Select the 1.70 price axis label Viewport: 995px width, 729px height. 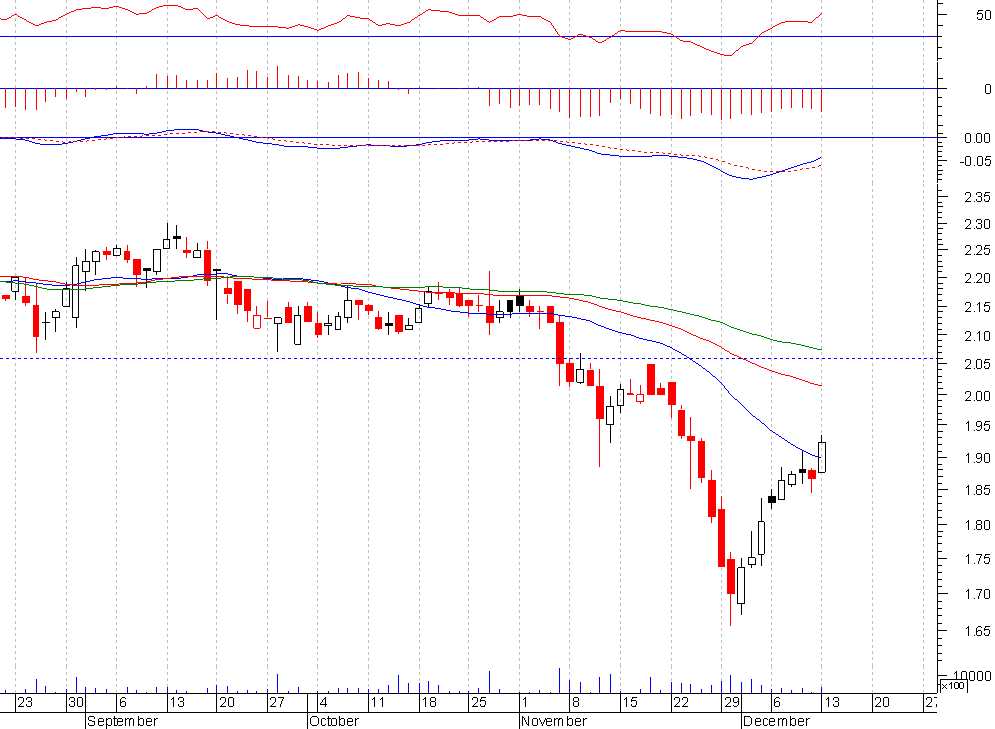[x=977, y=594]
